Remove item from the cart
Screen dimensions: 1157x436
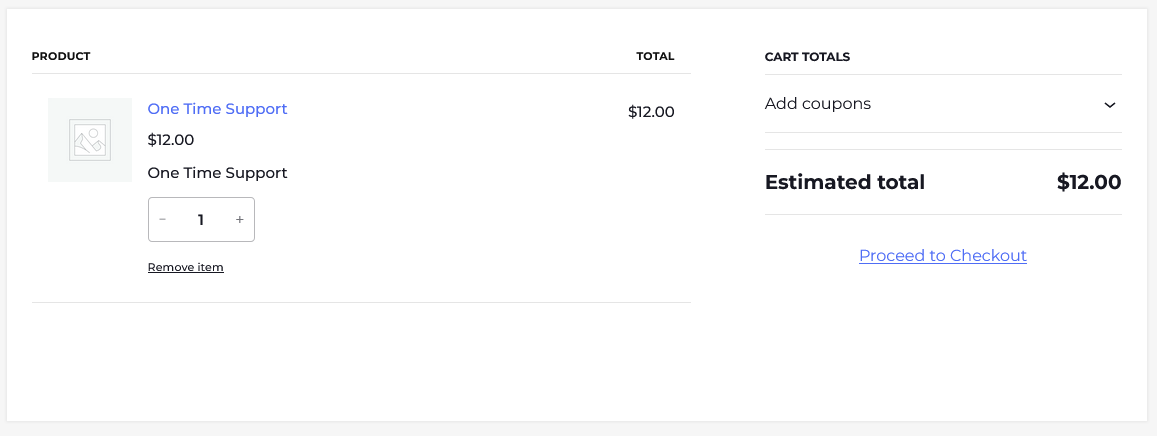point(185,267)
